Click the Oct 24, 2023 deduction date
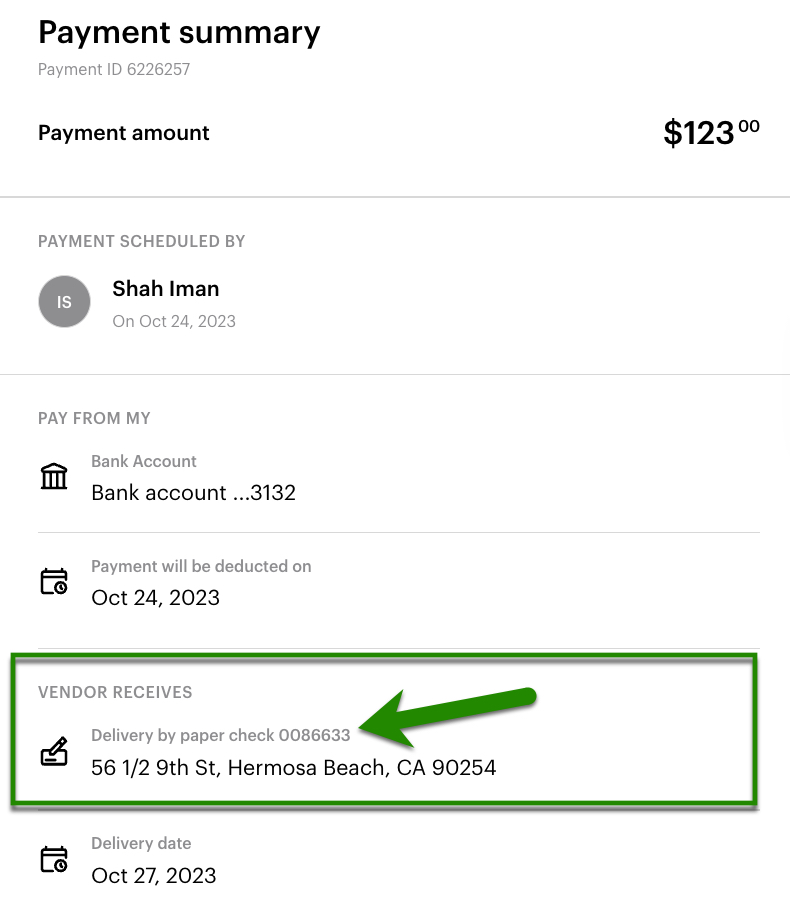Viewport: 790px width, 912px height. 155,598
